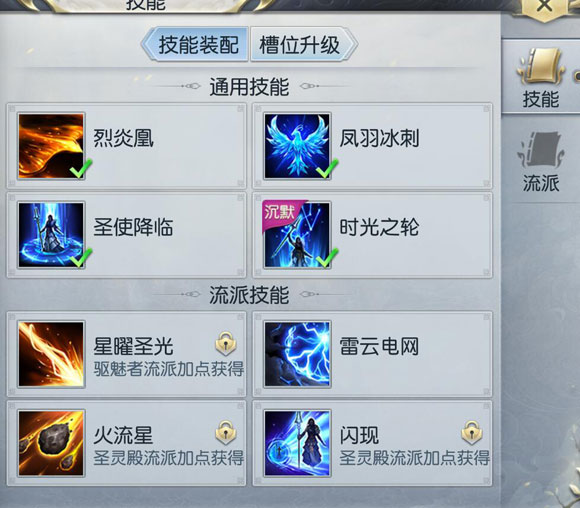The height and width of the screenshot is (508, 580).
Task: Choose the 圣使降临 skill icon
Action: (x=51, y=235)
